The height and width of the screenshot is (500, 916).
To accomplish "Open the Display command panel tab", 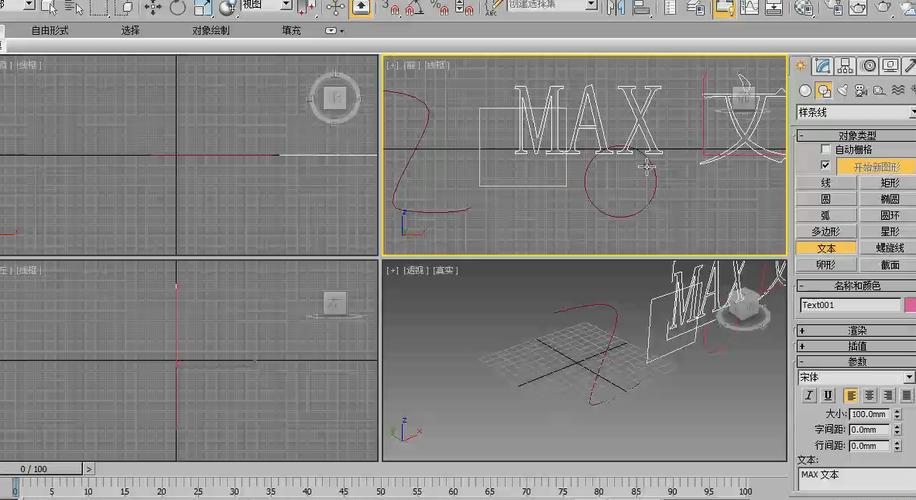I will click(890, 66).
